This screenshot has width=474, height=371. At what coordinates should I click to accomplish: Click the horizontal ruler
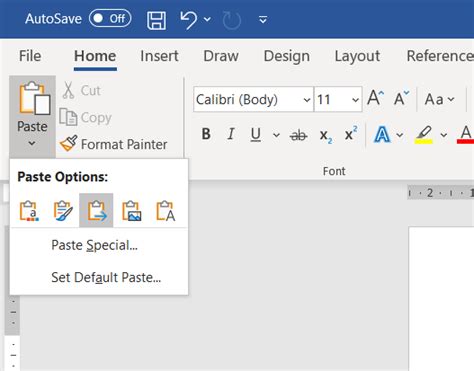tap(440, 193)
